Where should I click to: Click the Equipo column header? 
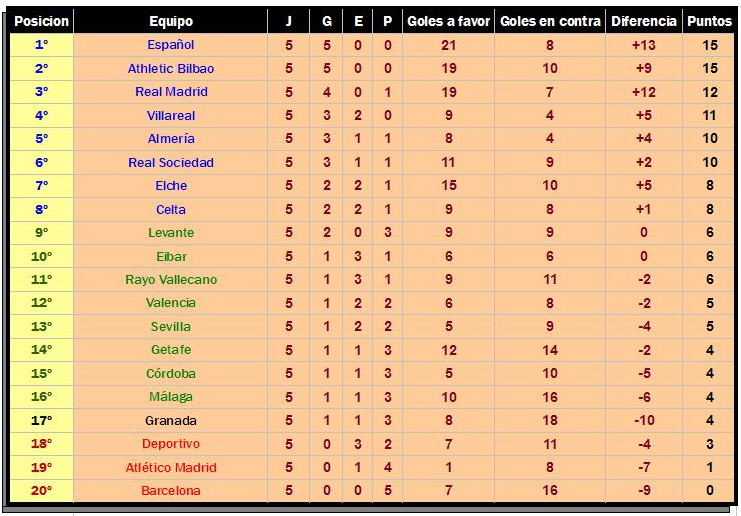point(171,21)
